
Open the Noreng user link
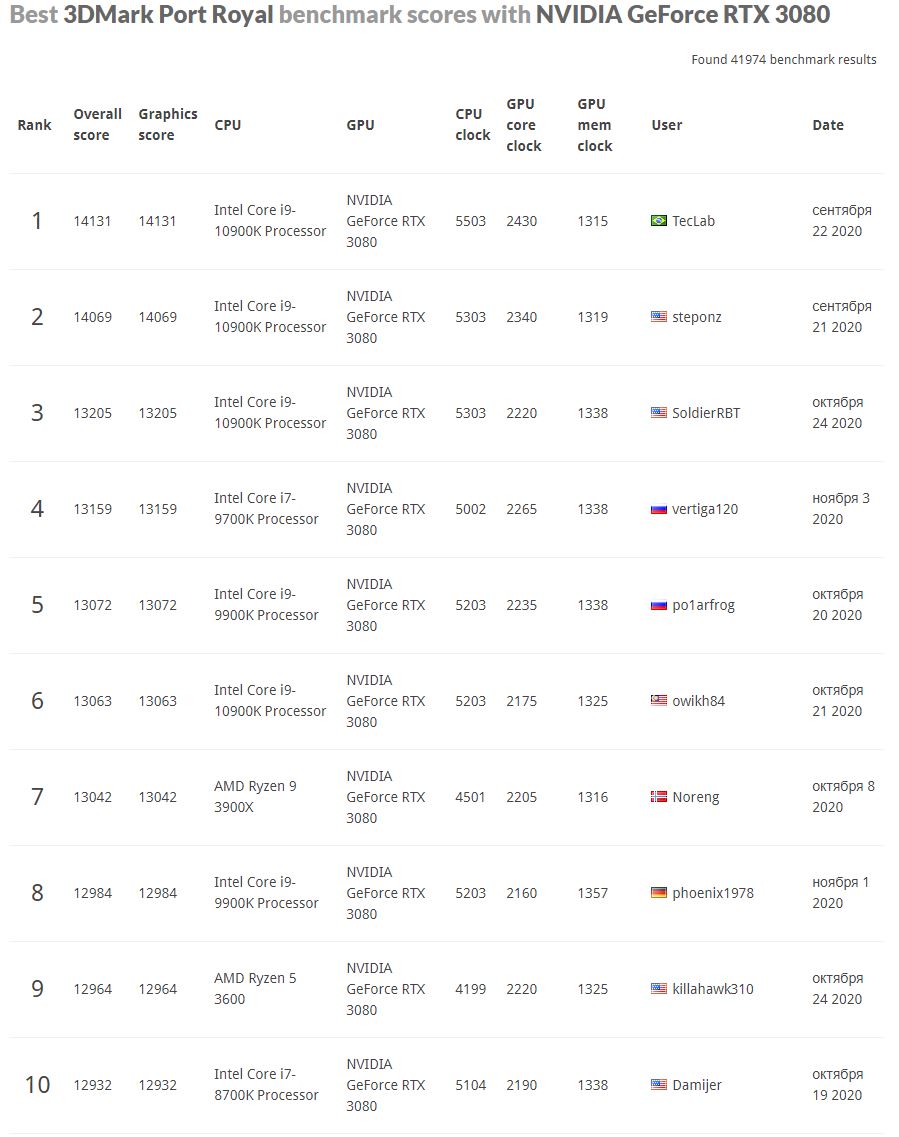pos(695,797)
